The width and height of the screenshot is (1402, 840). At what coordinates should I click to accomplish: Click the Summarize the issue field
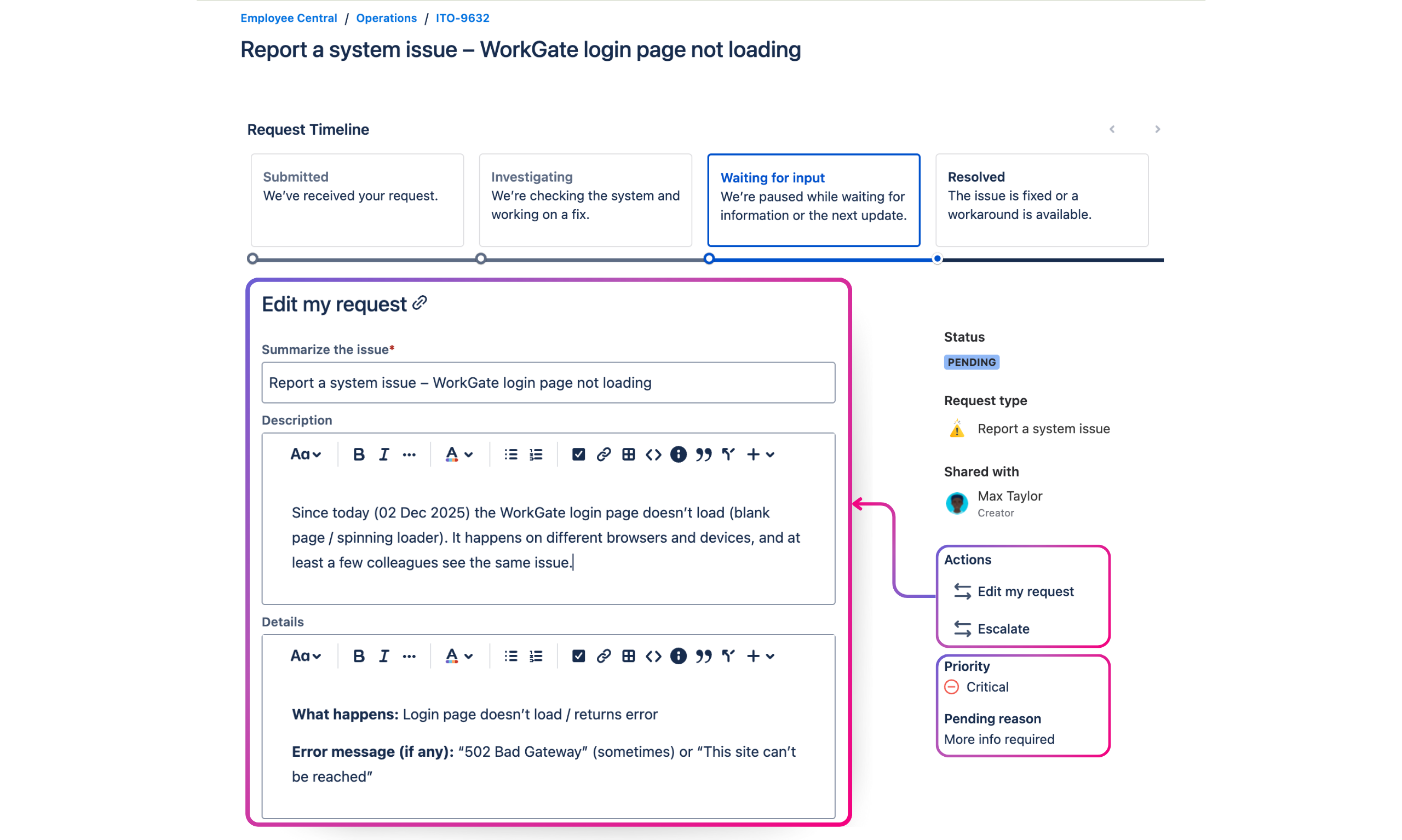click(548, 383)
